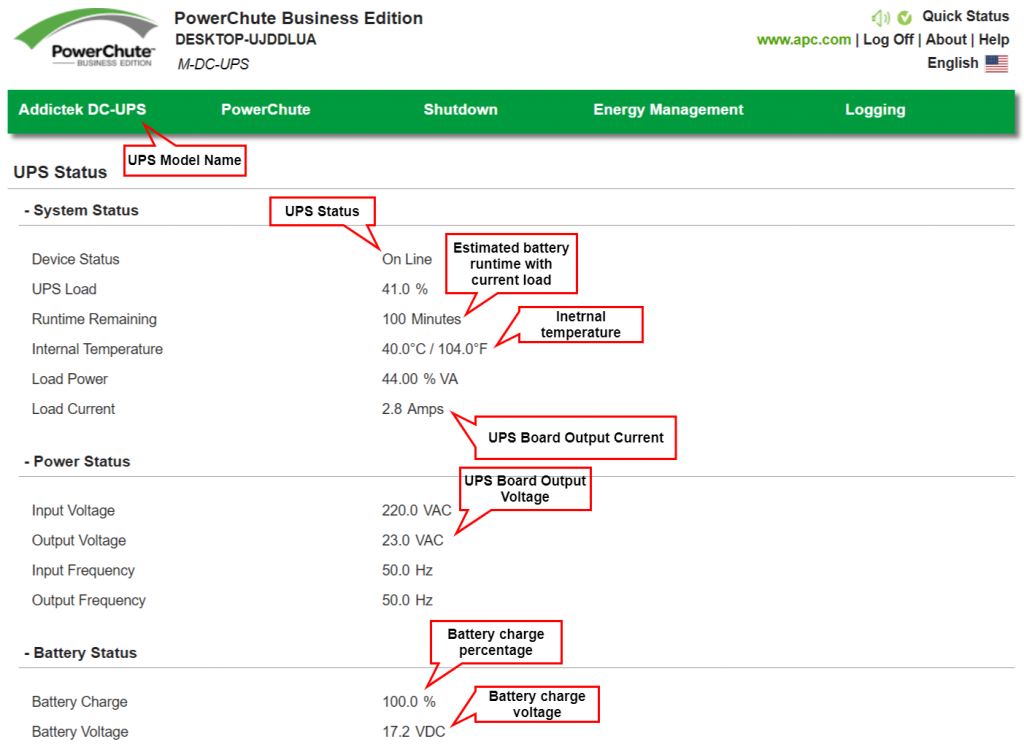
Task: Click the 100 Minutes runtime value
Action: click(422, 319)
